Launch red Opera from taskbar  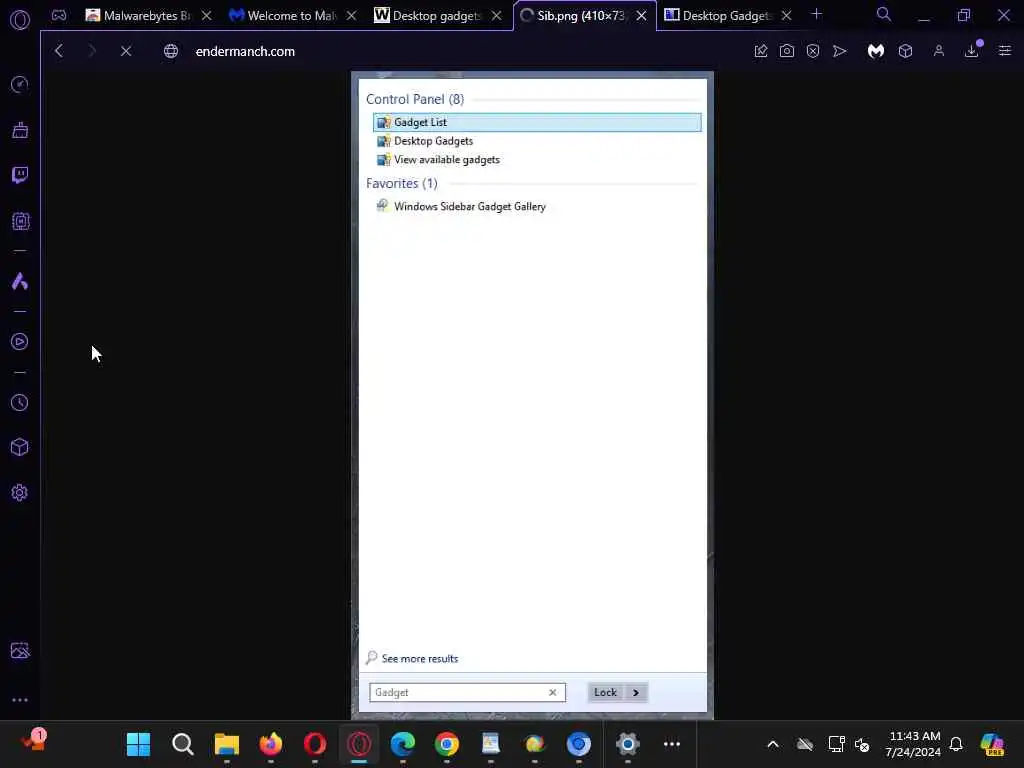[x=315, y=744]
